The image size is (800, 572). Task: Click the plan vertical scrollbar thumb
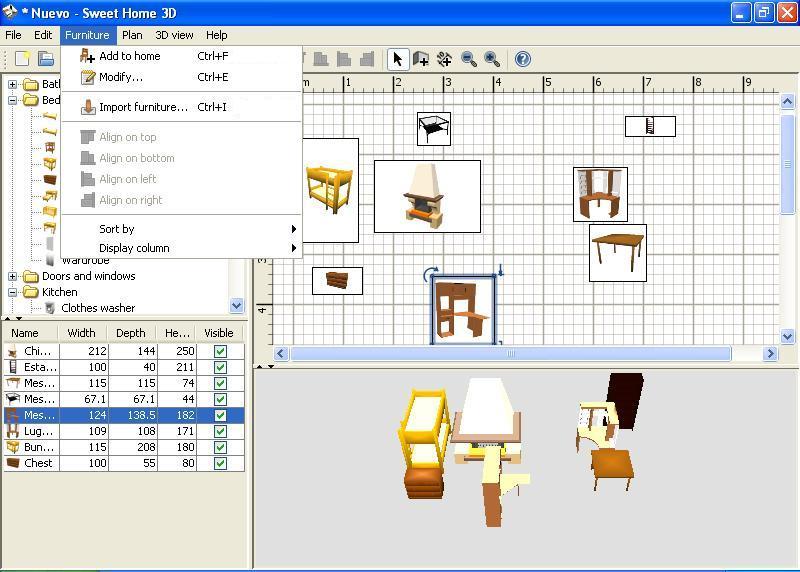point(787,163)
